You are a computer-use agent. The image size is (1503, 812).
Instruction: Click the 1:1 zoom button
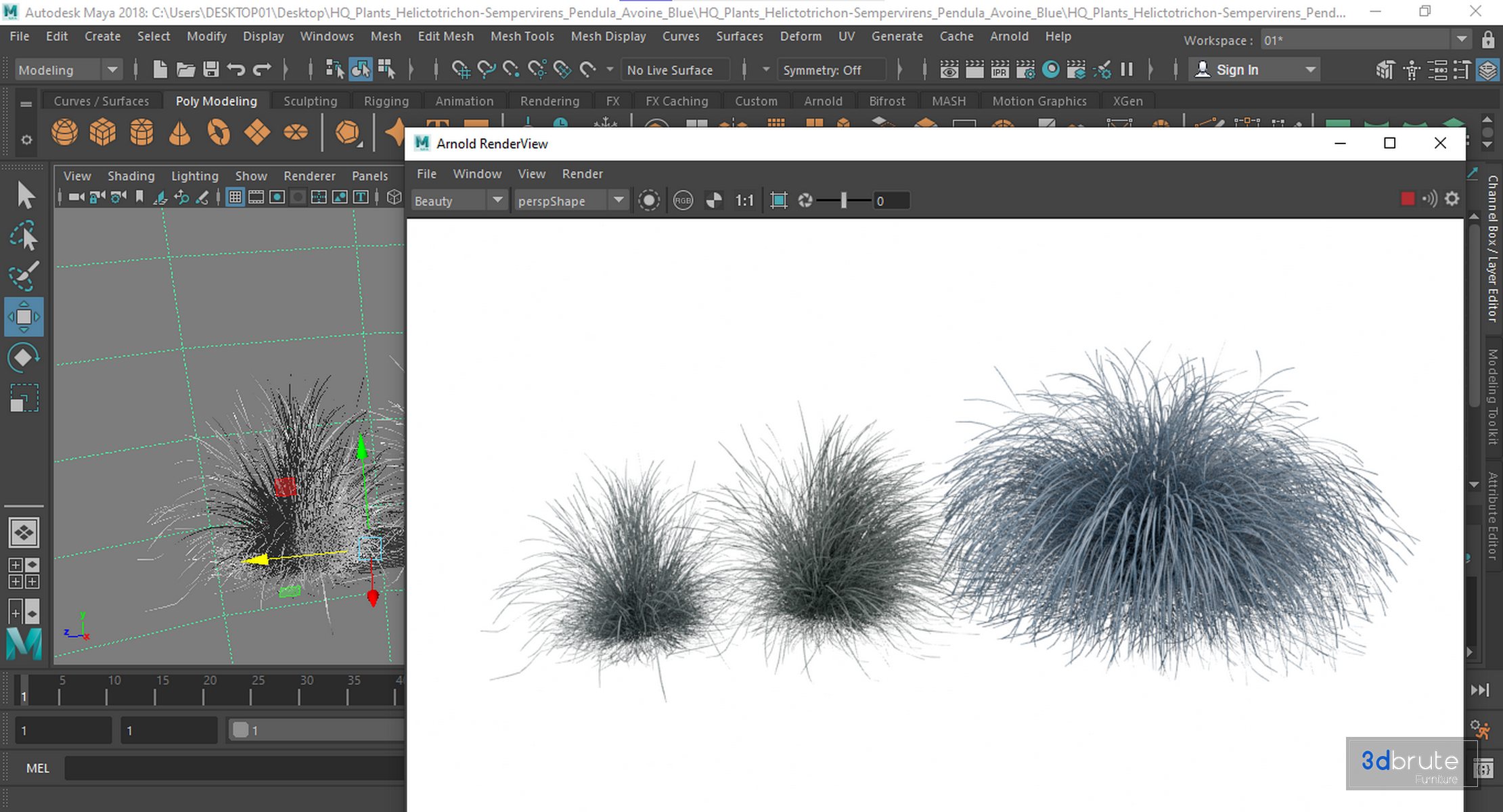(744, 200)
